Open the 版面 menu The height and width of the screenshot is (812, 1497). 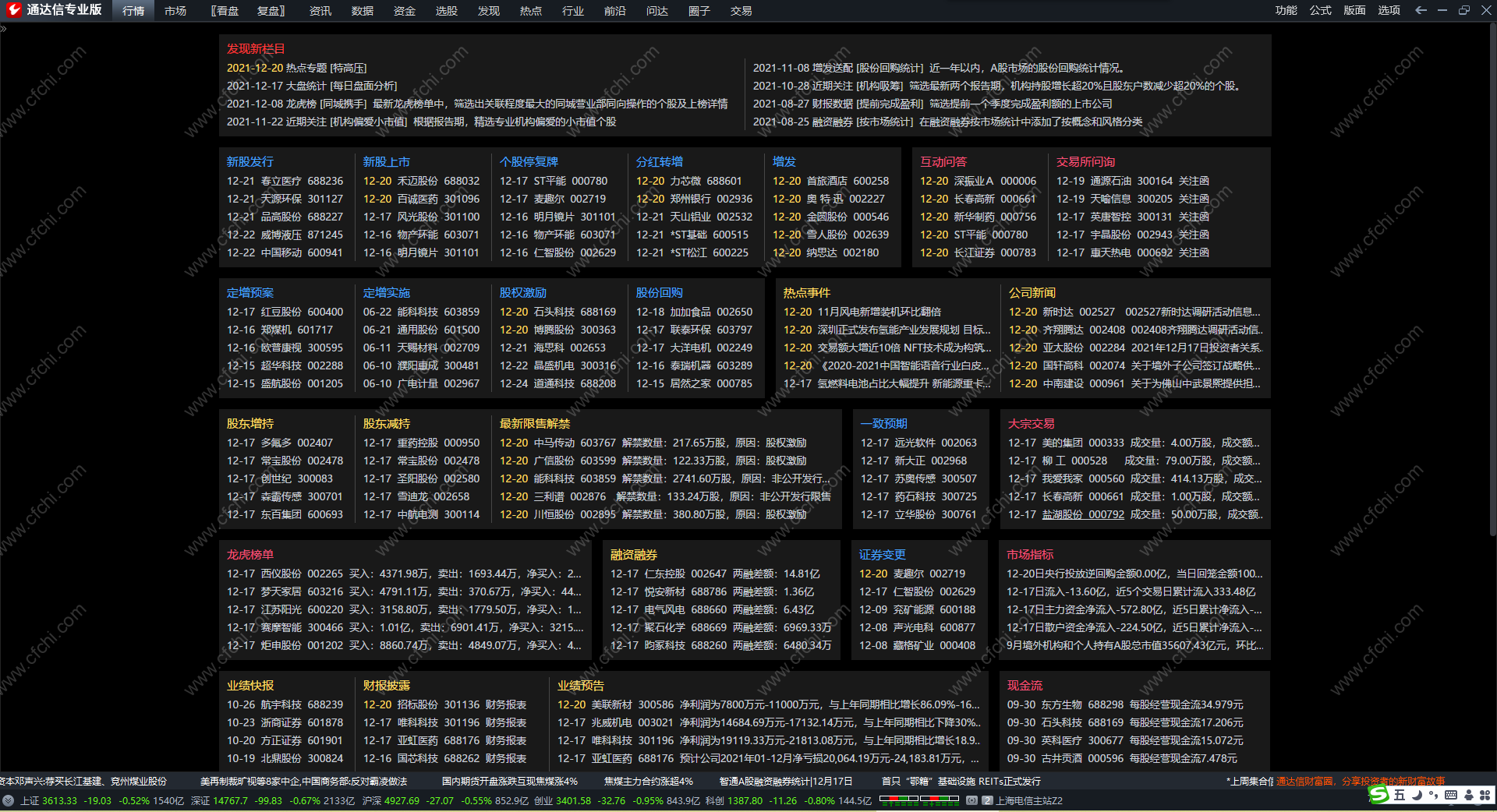[x=1355, y=10]
